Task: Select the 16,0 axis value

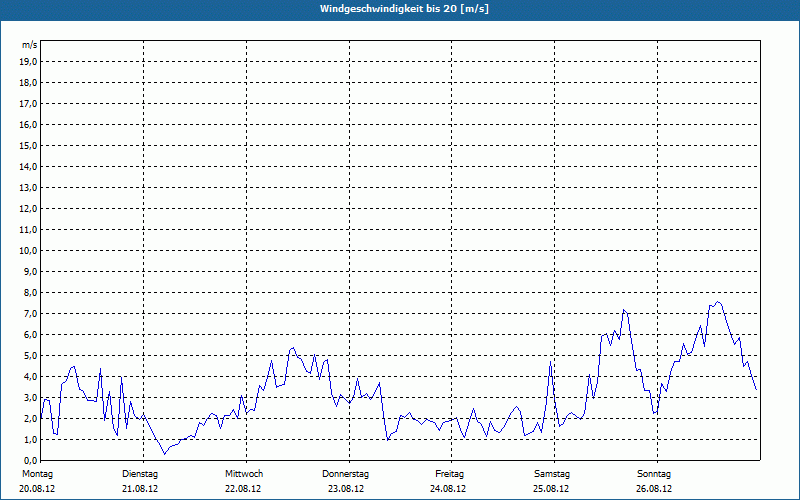Action: point(28,124)
